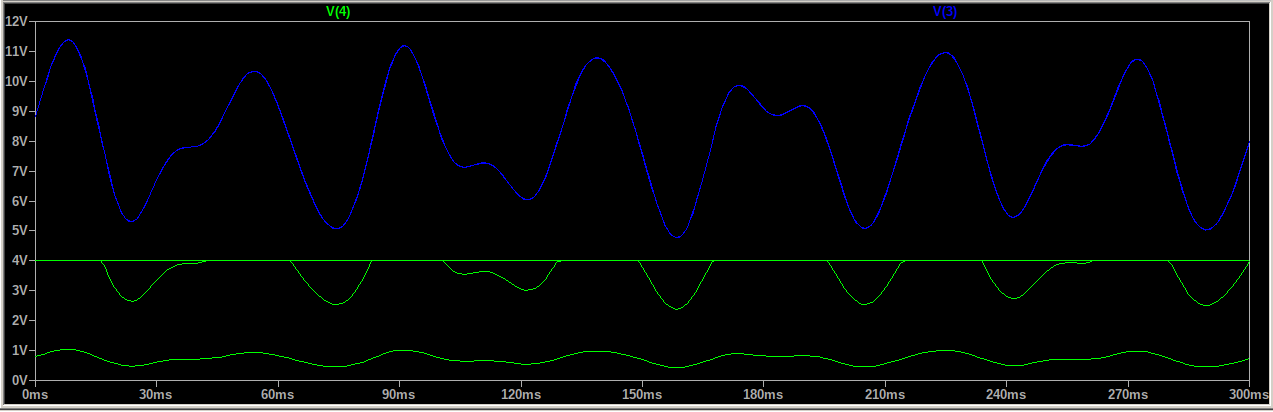The width and height of the screenshot is (1273, 412).
Task: Click the 120ms horizontal axis label
Action: click(x=520, y=396)
